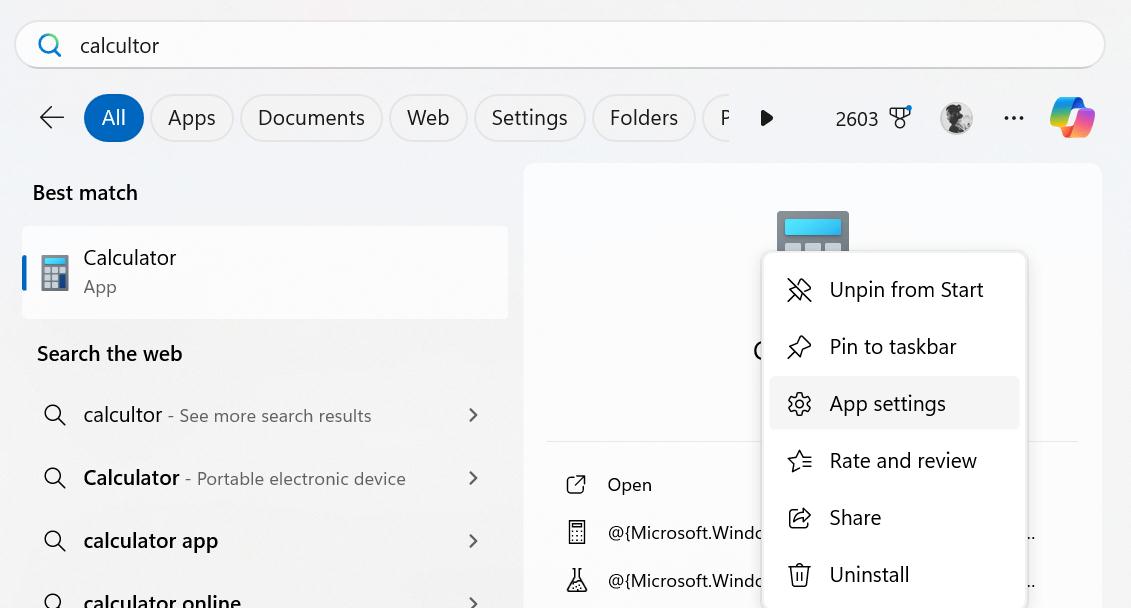This screenshot has height=608, width=1131.
Task: Open Copilot from the search bar
Action: [1071, 117]
